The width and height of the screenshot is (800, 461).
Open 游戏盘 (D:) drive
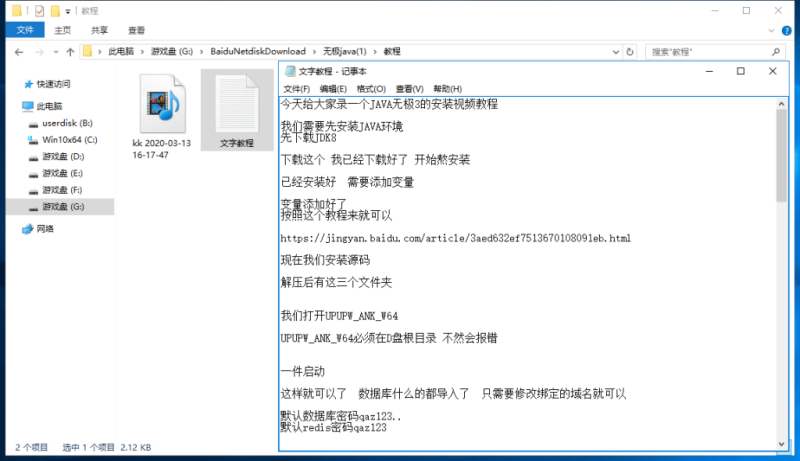point(63,157)
